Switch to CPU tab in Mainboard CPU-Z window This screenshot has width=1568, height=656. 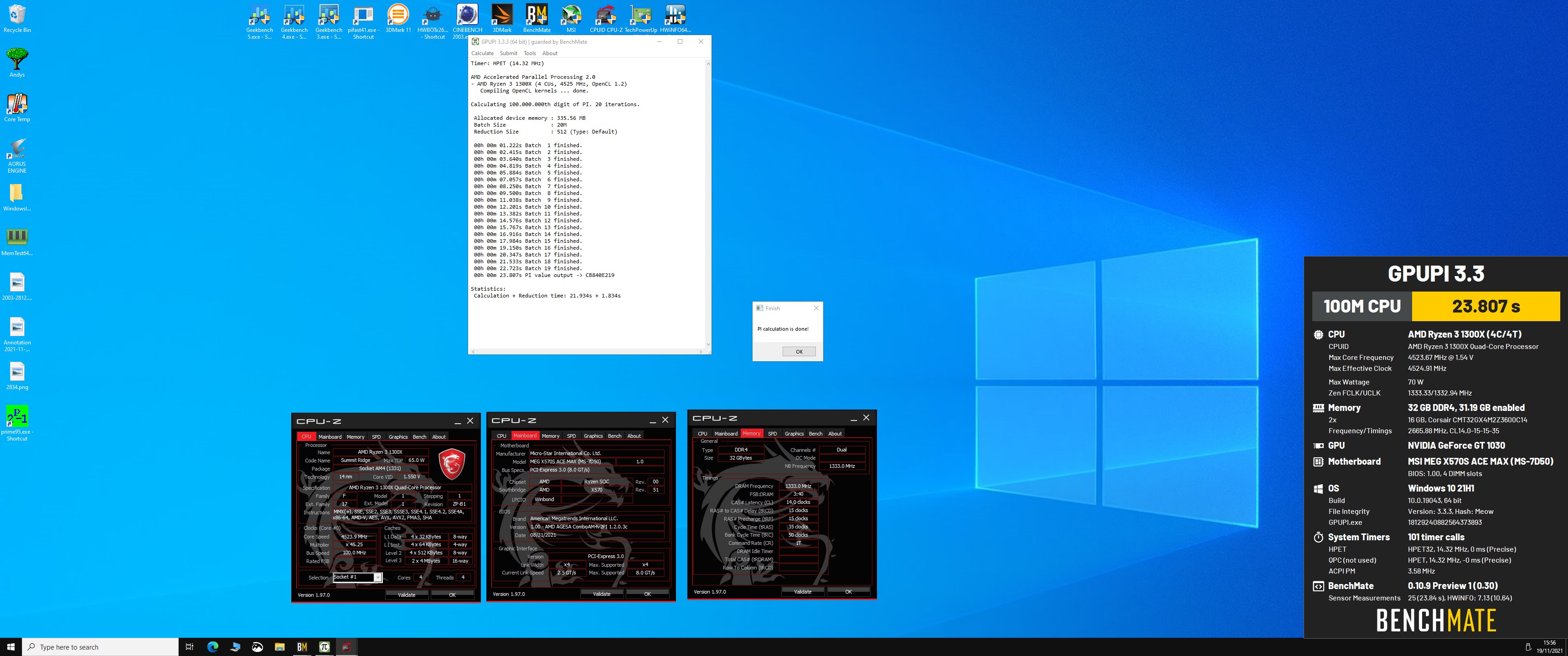pyautogui.click(x=501, y=436)
